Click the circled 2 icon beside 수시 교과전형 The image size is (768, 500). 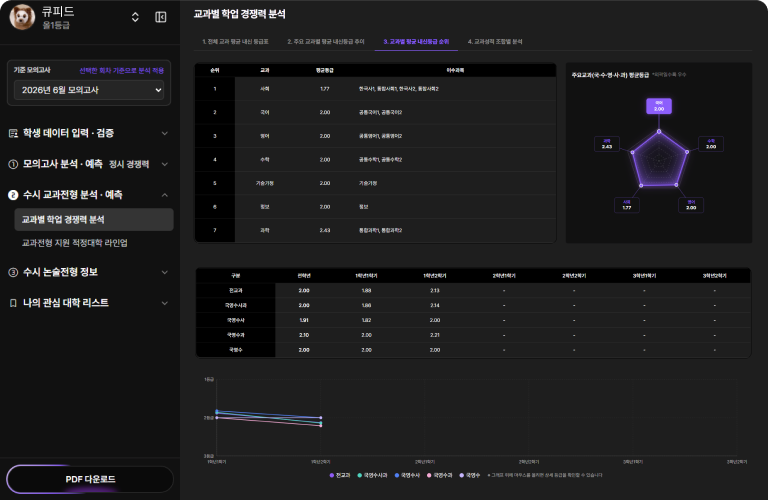tap(13, 195)
